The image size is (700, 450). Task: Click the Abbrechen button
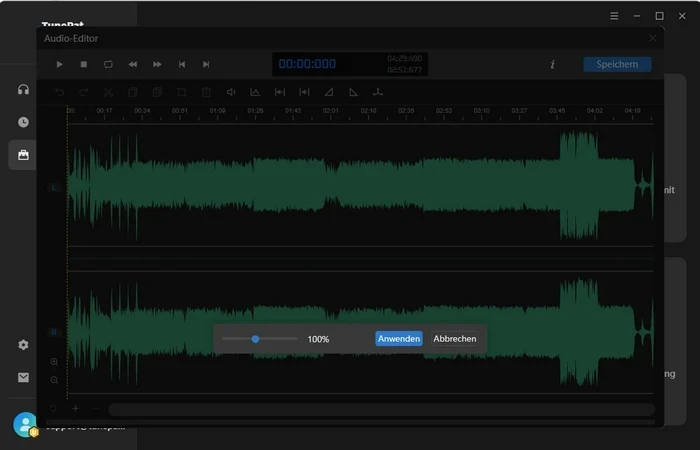click(454, 339)
